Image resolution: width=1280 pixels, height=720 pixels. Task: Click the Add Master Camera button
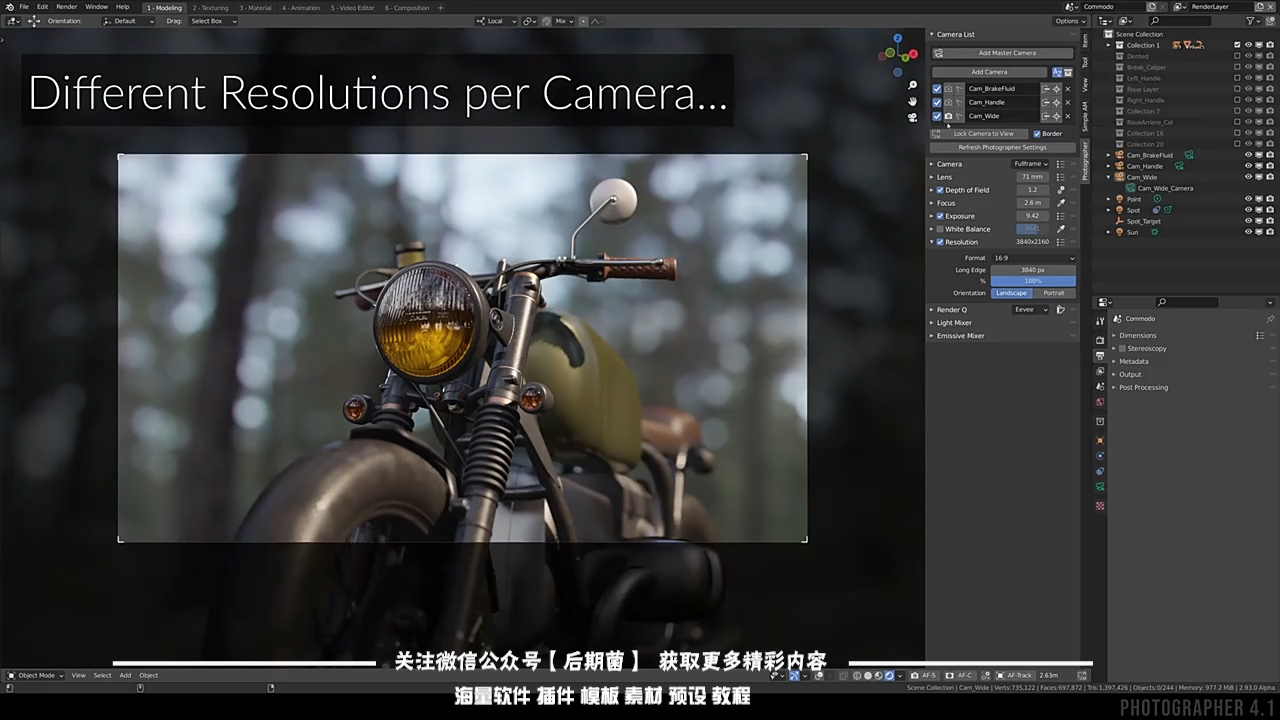click(1007, 53)
